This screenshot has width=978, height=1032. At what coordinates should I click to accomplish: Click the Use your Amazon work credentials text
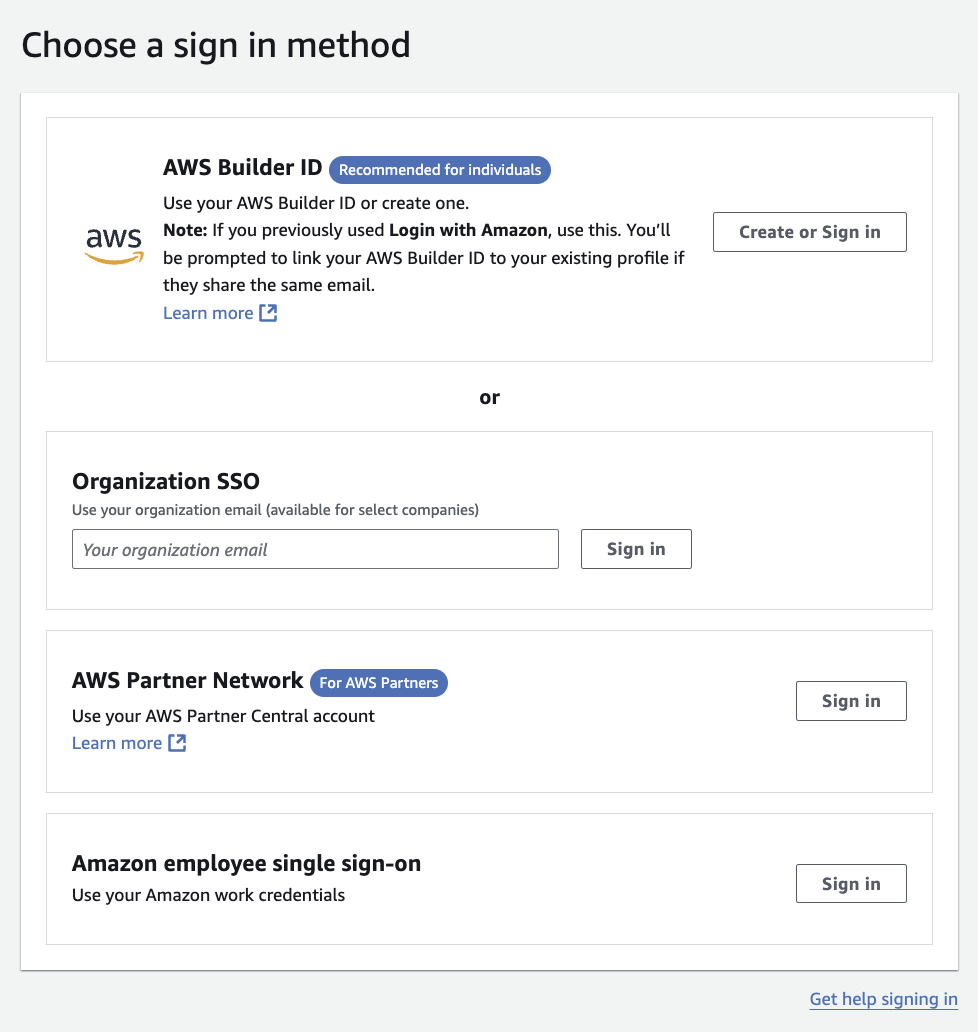pos(208,895)
